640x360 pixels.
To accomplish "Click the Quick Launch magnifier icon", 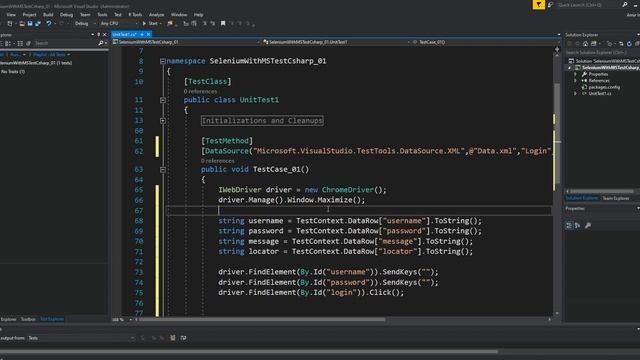I will point(624,5).
